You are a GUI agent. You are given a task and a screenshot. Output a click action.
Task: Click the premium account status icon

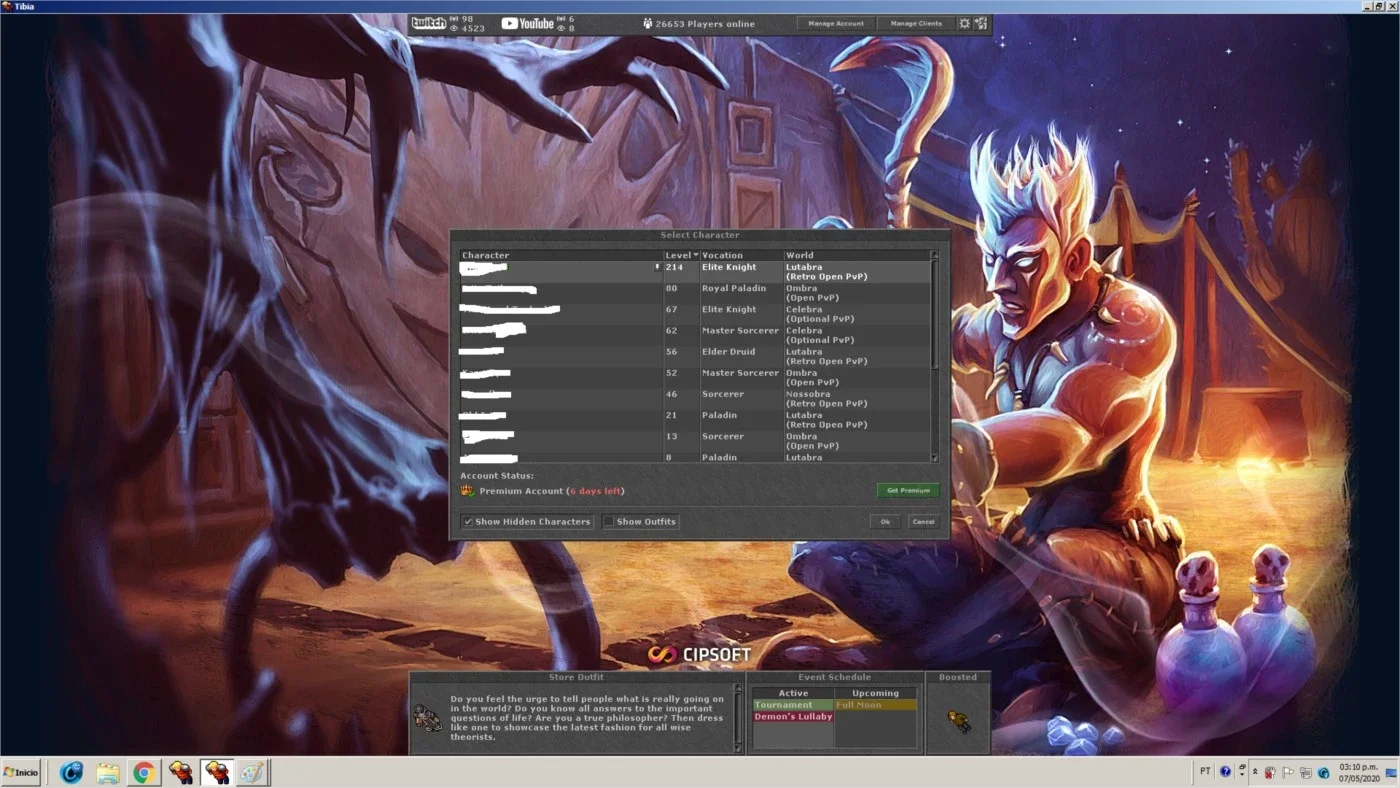[467, 491]
